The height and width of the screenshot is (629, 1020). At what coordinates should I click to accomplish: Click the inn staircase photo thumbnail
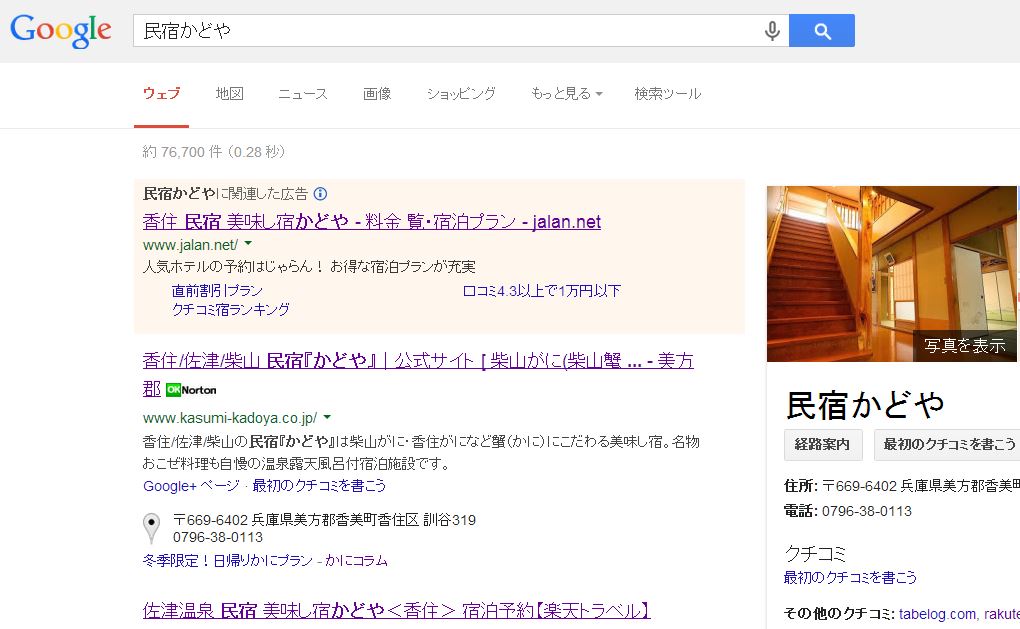click(893, 274)
